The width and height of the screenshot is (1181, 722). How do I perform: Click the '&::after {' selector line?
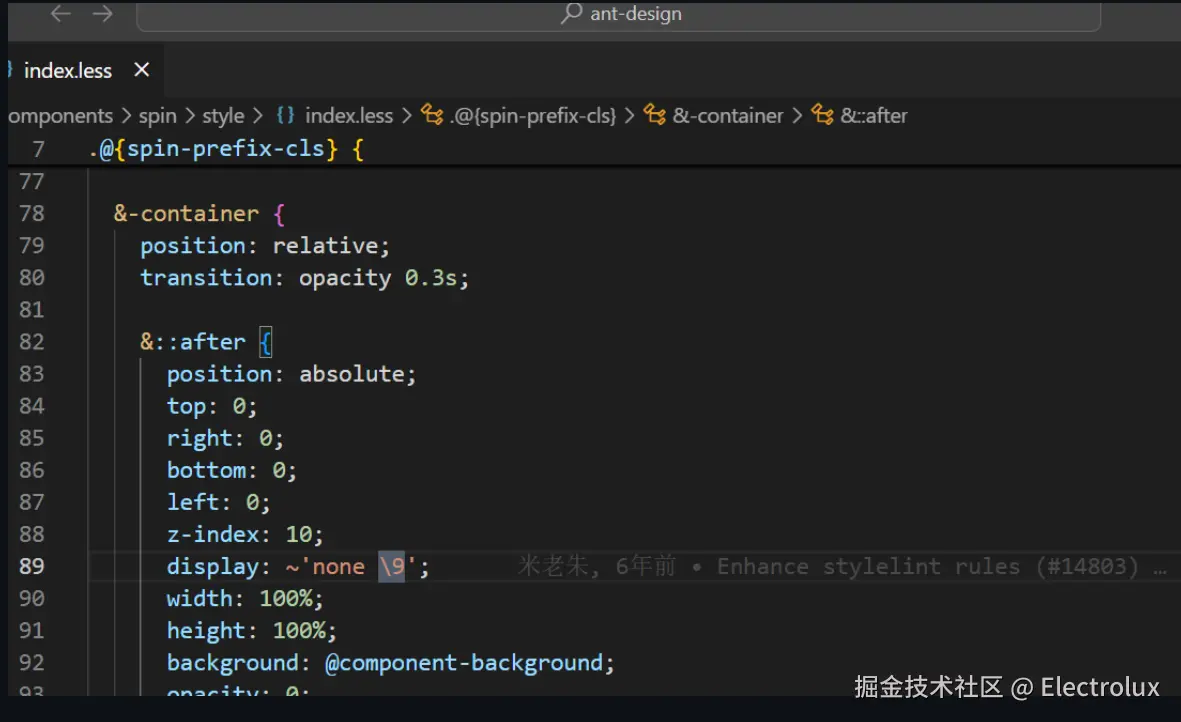(206, 342)
